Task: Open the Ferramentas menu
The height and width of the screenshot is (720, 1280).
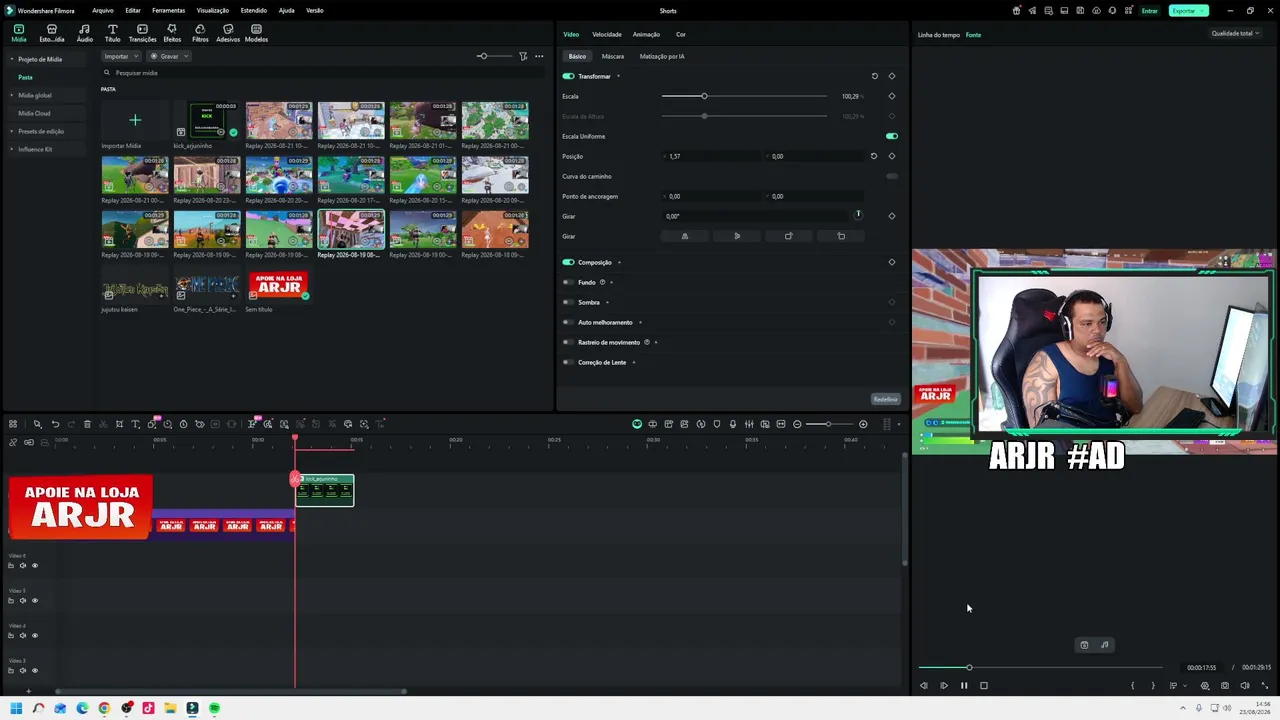Action: [168, 10]
